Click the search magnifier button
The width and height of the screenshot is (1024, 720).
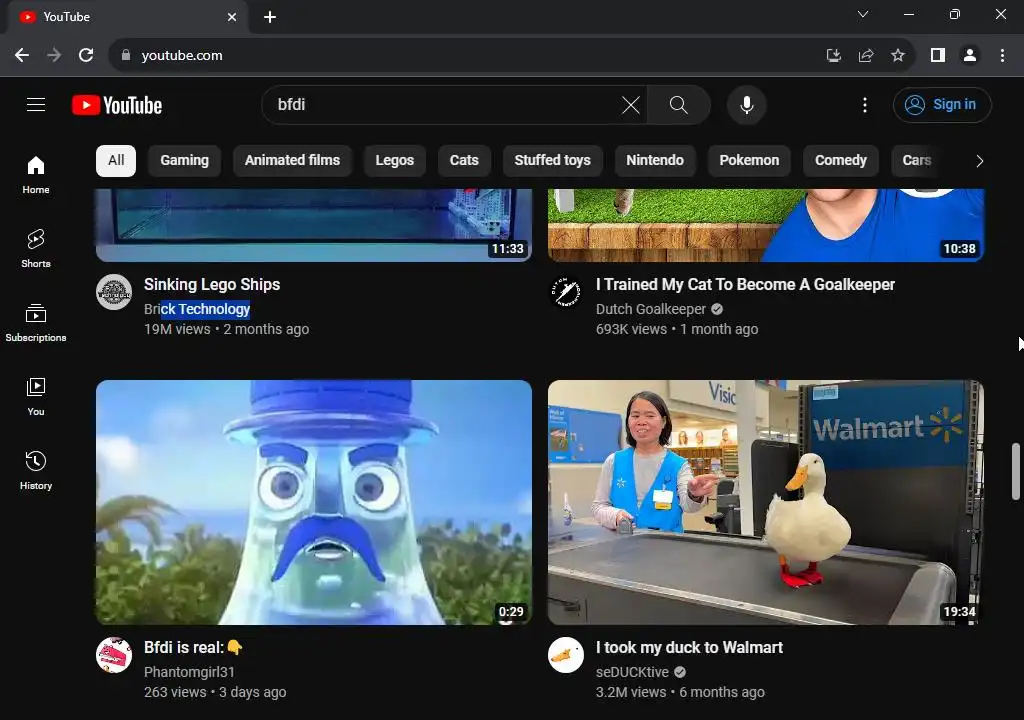[x=679, y=105]
